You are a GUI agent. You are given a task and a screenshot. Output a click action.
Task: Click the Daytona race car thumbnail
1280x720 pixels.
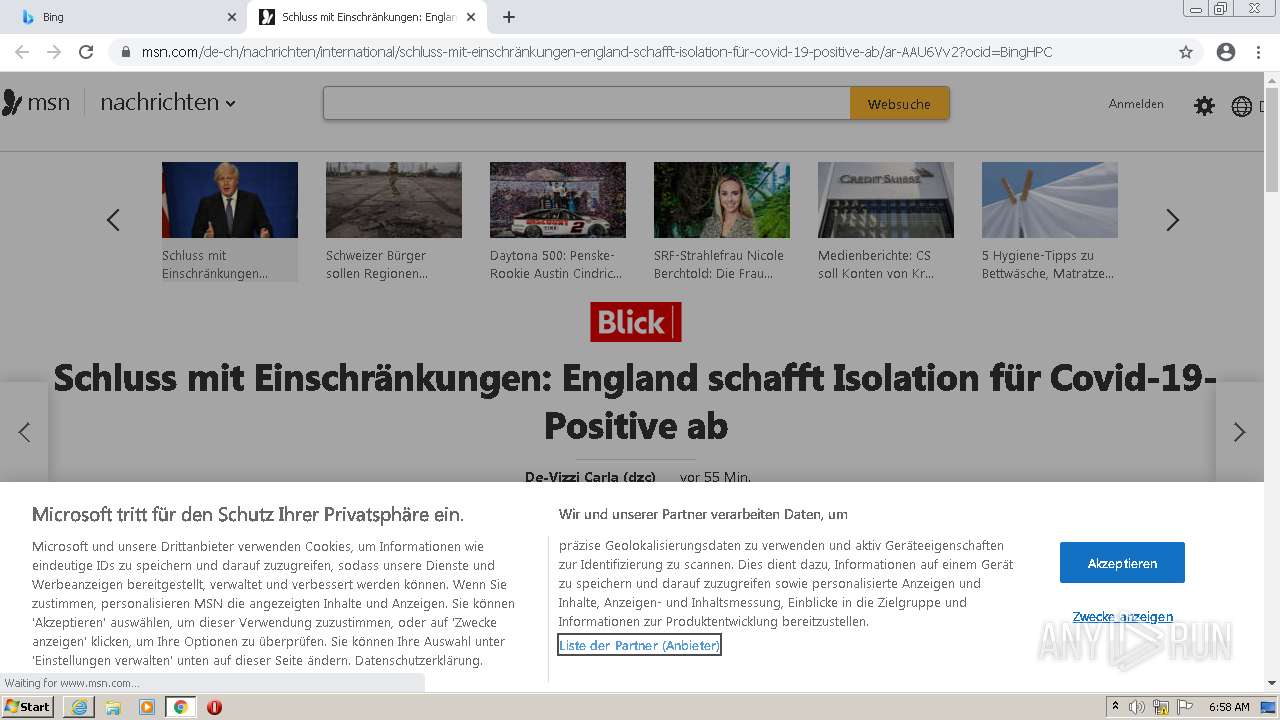[x=558, y=200]
